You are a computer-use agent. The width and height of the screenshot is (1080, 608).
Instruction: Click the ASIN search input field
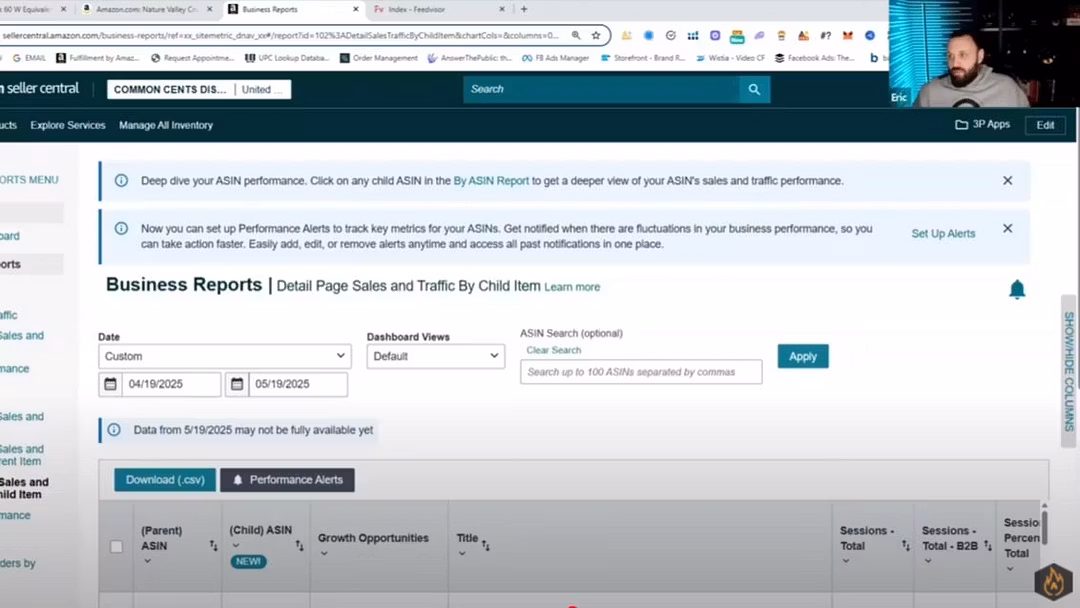click(x=640, y=372)
